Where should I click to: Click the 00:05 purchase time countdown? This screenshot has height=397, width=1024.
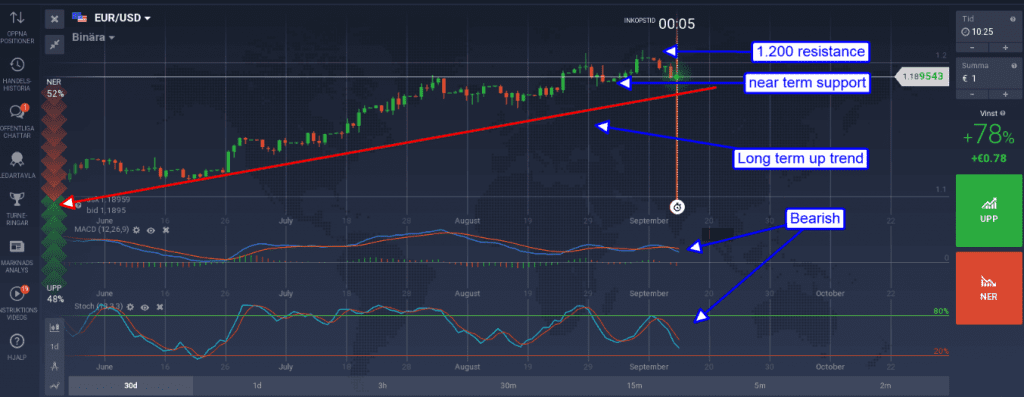677,24
